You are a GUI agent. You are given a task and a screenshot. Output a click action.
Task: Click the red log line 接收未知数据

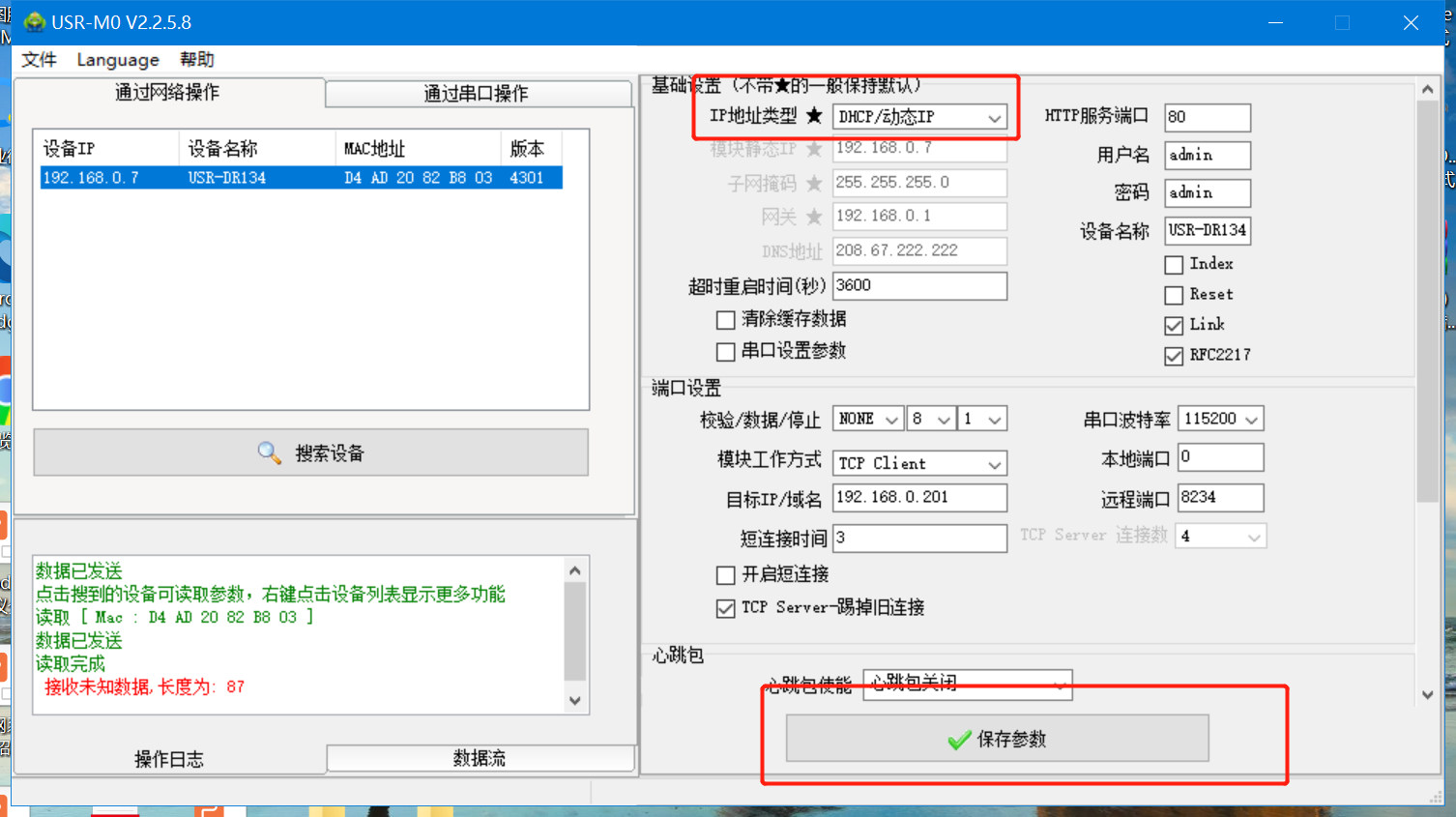tap(145, 686)
